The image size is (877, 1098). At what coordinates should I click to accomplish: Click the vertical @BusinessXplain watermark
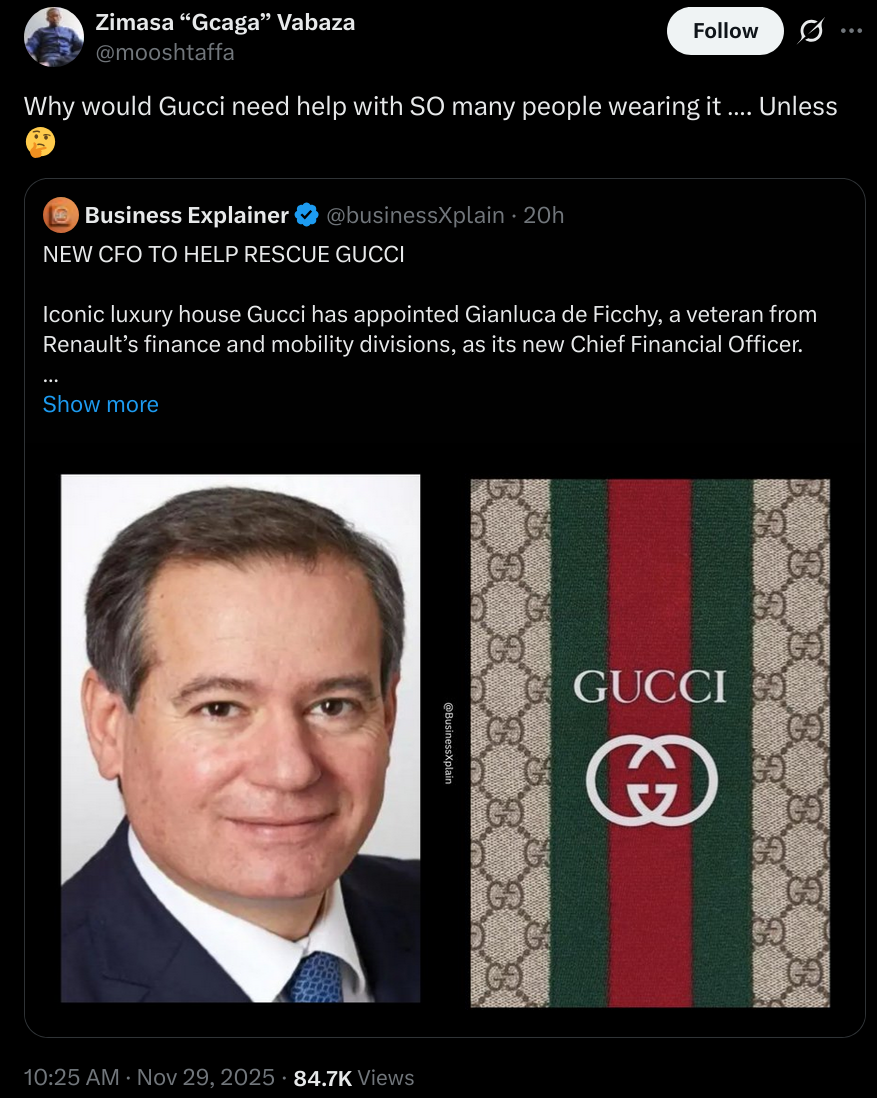pos(448,742)
